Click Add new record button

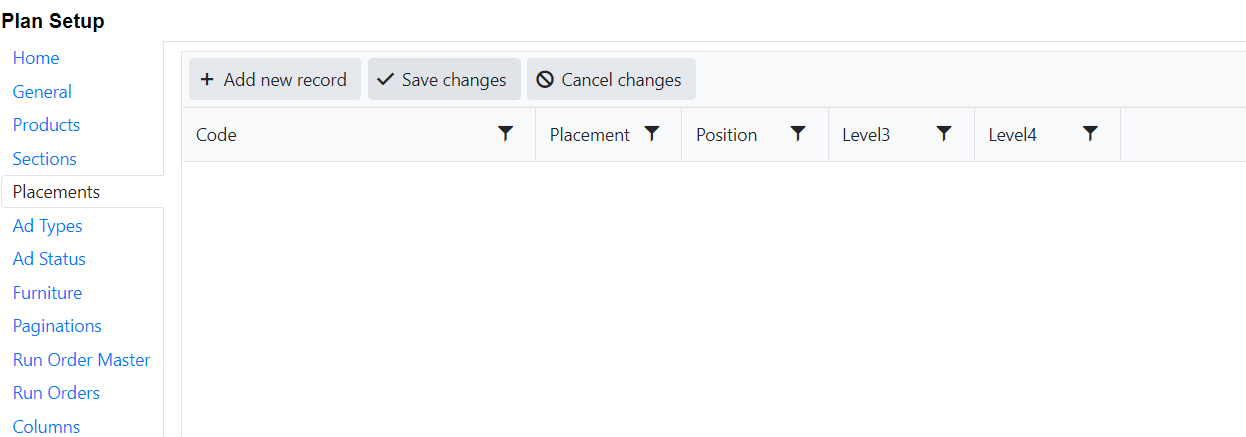click(x=274, y=80)
